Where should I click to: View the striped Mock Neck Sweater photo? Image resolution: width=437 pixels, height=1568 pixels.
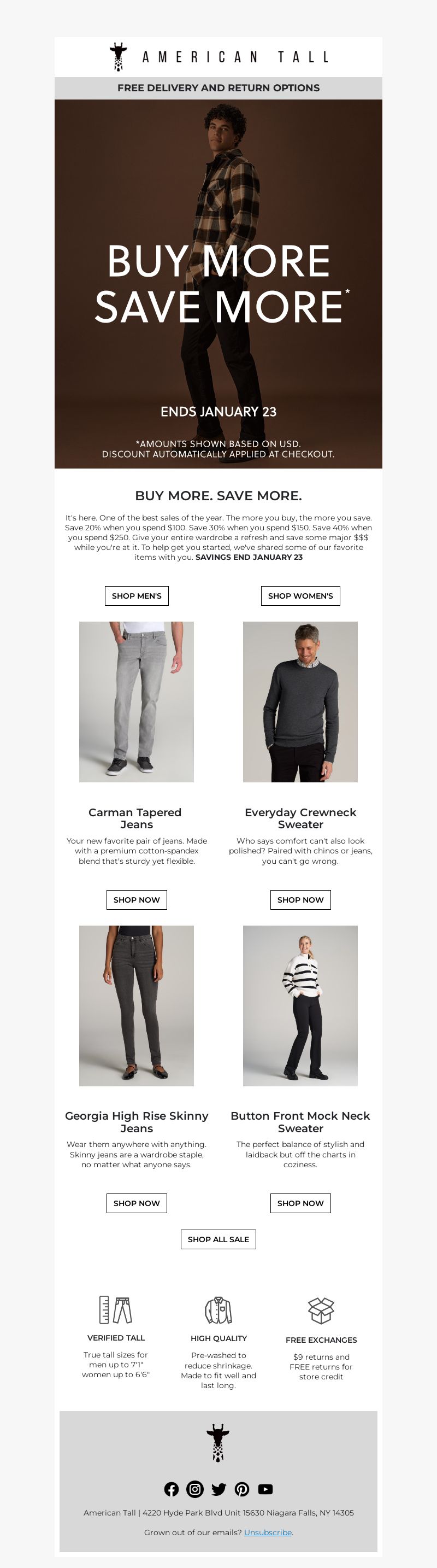pos(300,1005)
